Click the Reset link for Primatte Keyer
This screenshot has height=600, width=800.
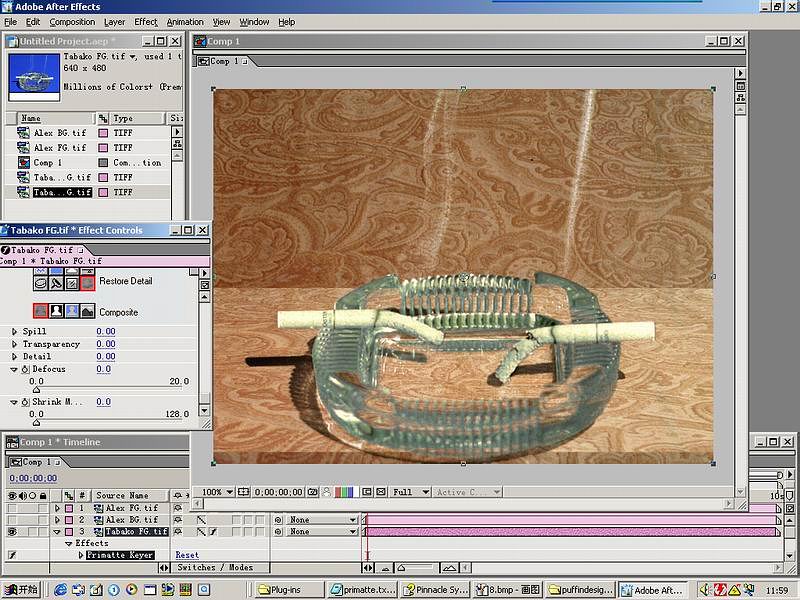187,555
